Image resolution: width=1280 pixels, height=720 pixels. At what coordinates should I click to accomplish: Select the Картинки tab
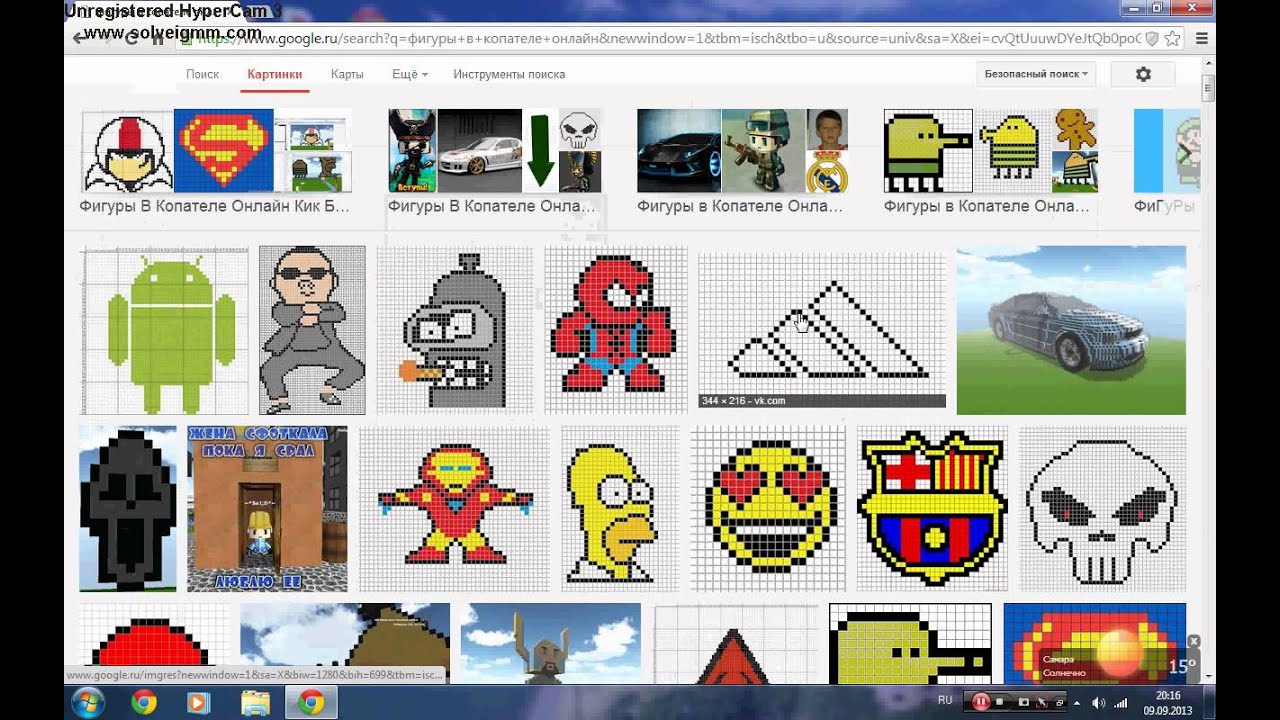[x=275, y=74]
